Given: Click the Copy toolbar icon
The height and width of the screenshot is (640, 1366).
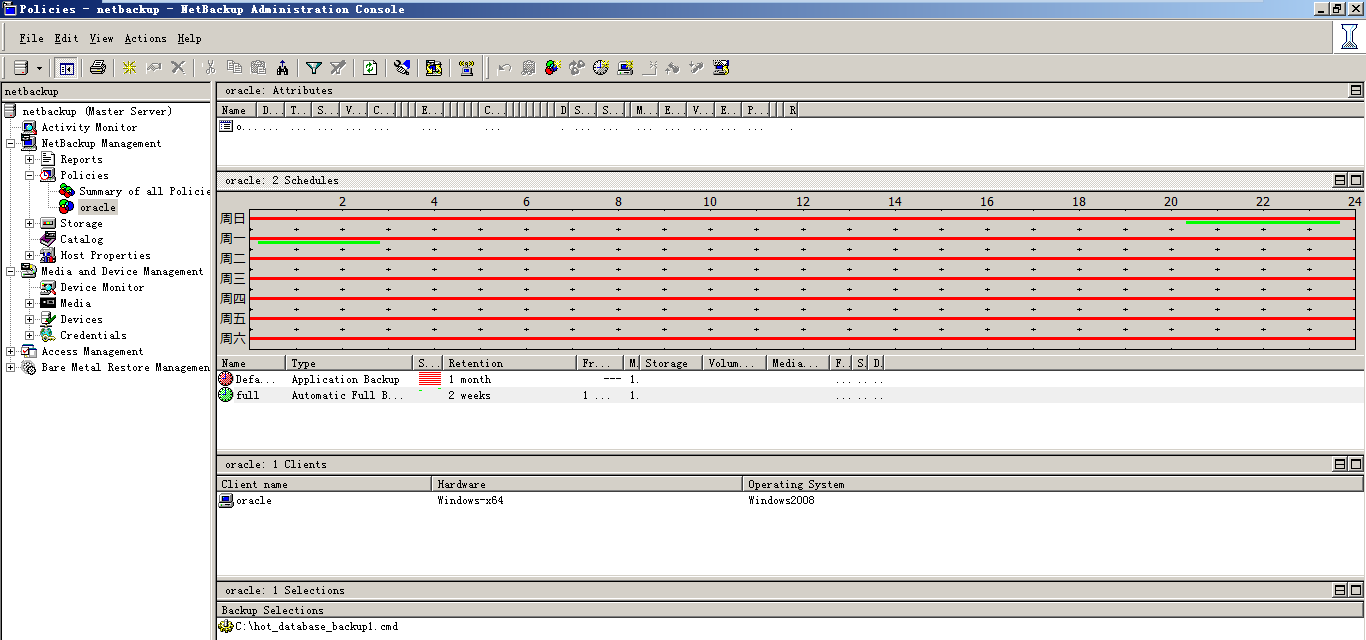Looking at the screenshot, I should 235,68.
